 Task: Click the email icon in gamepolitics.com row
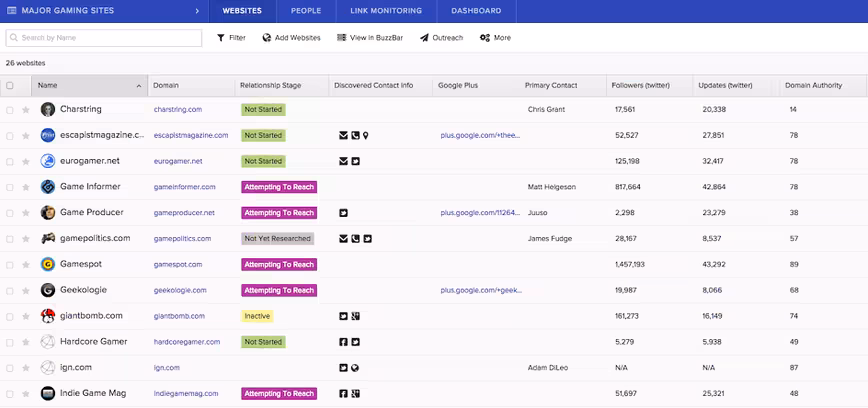[x=343, y=239]
